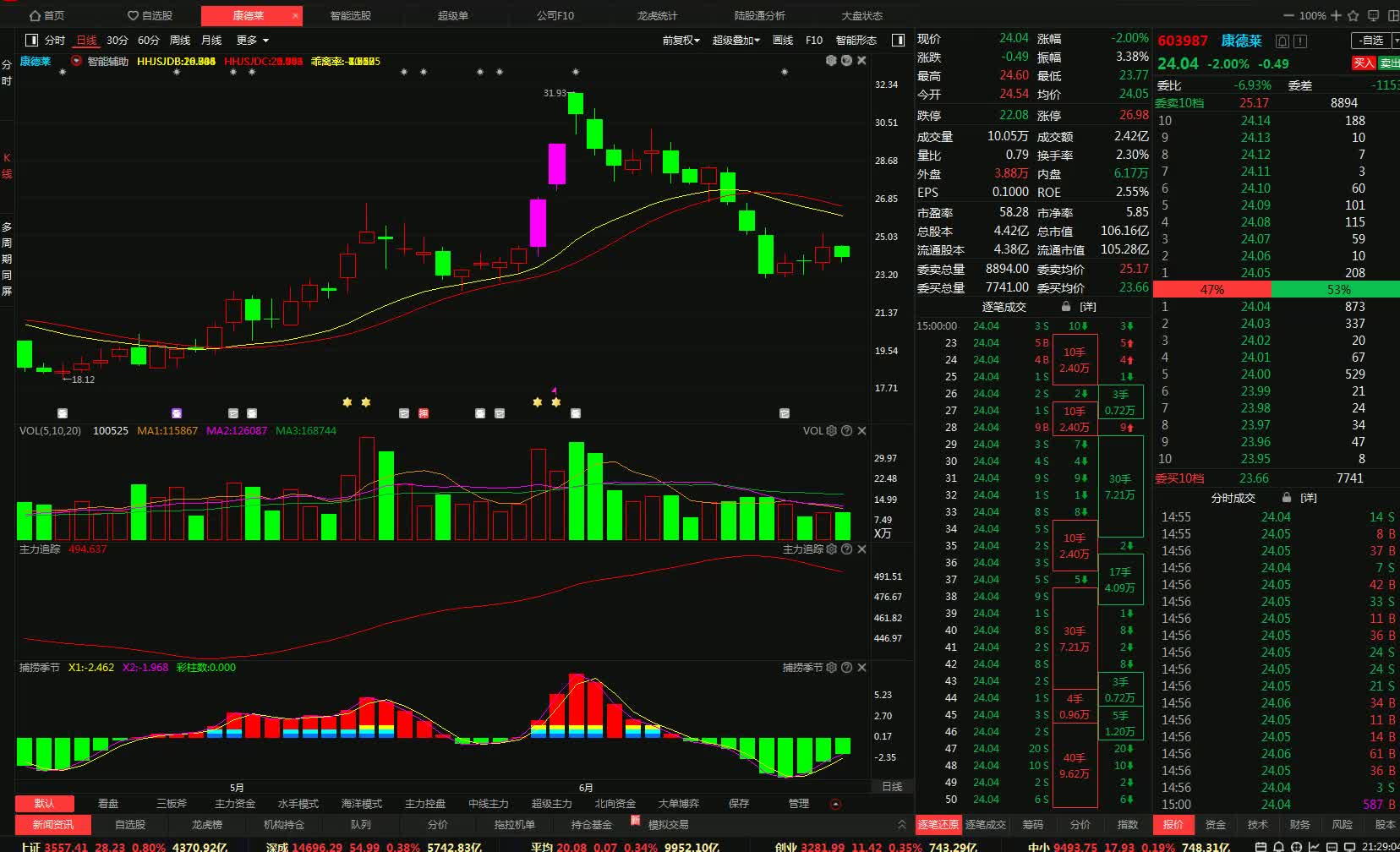The width and height of the screenshot is (1400, 852).
Task: Open the 首页 home icon tab
Action: click(x=46, y=15)
